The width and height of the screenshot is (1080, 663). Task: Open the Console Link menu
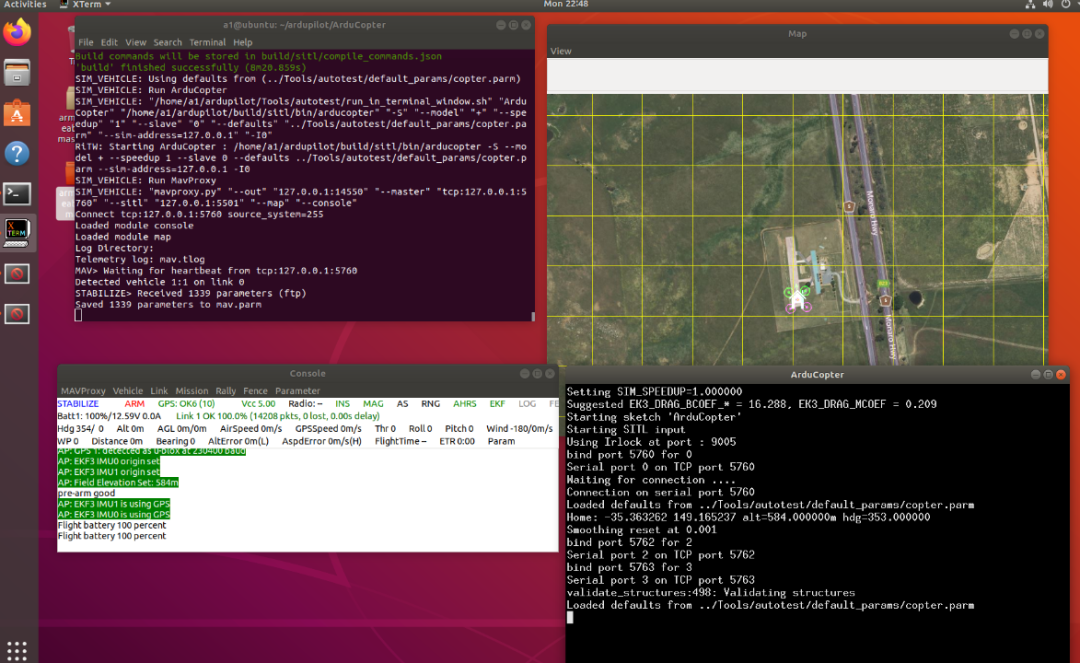tap(159, 391)
